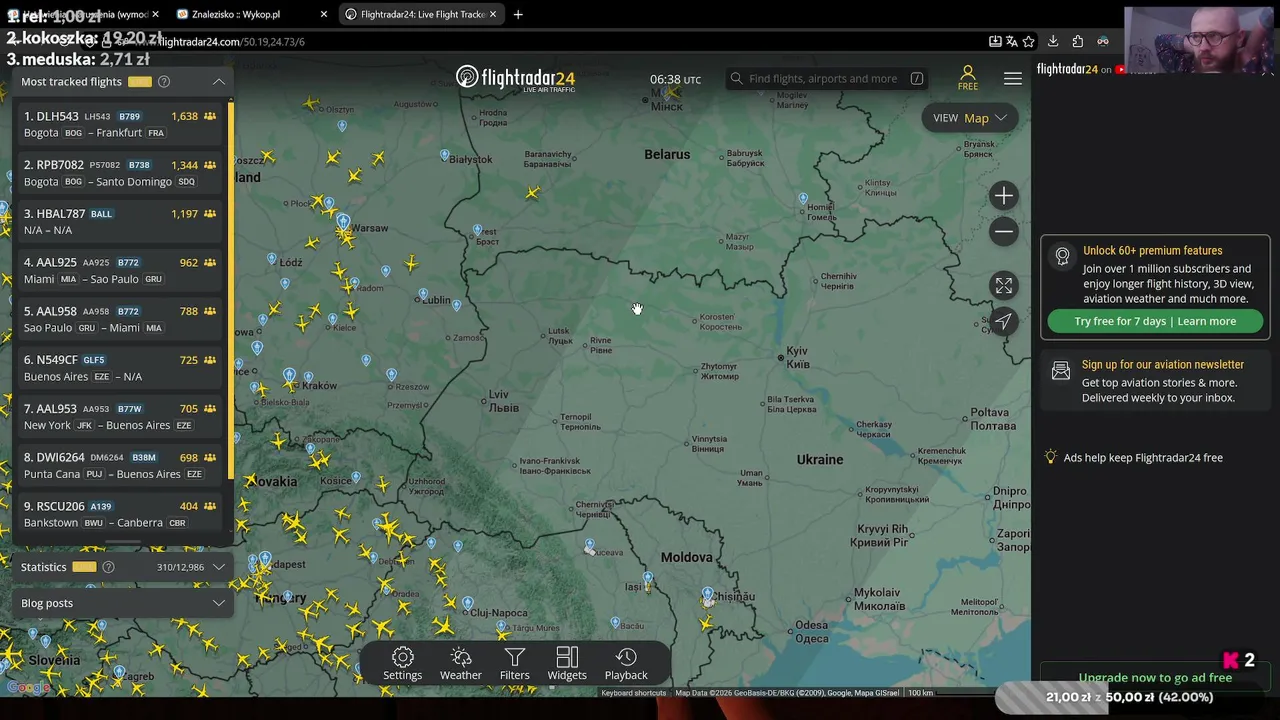
Task: Open the hamburger main menu
Action: [x=1013, y=79]
